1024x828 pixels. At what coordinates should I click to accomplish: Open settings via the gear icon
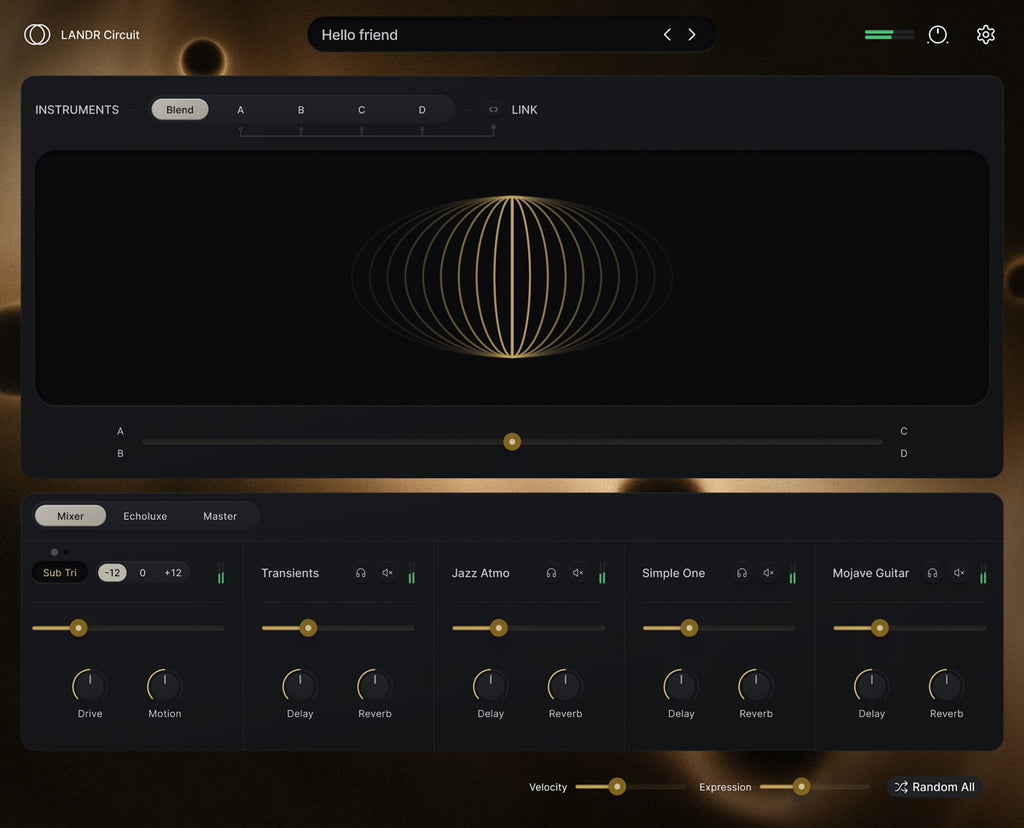(x=985, y=35)
